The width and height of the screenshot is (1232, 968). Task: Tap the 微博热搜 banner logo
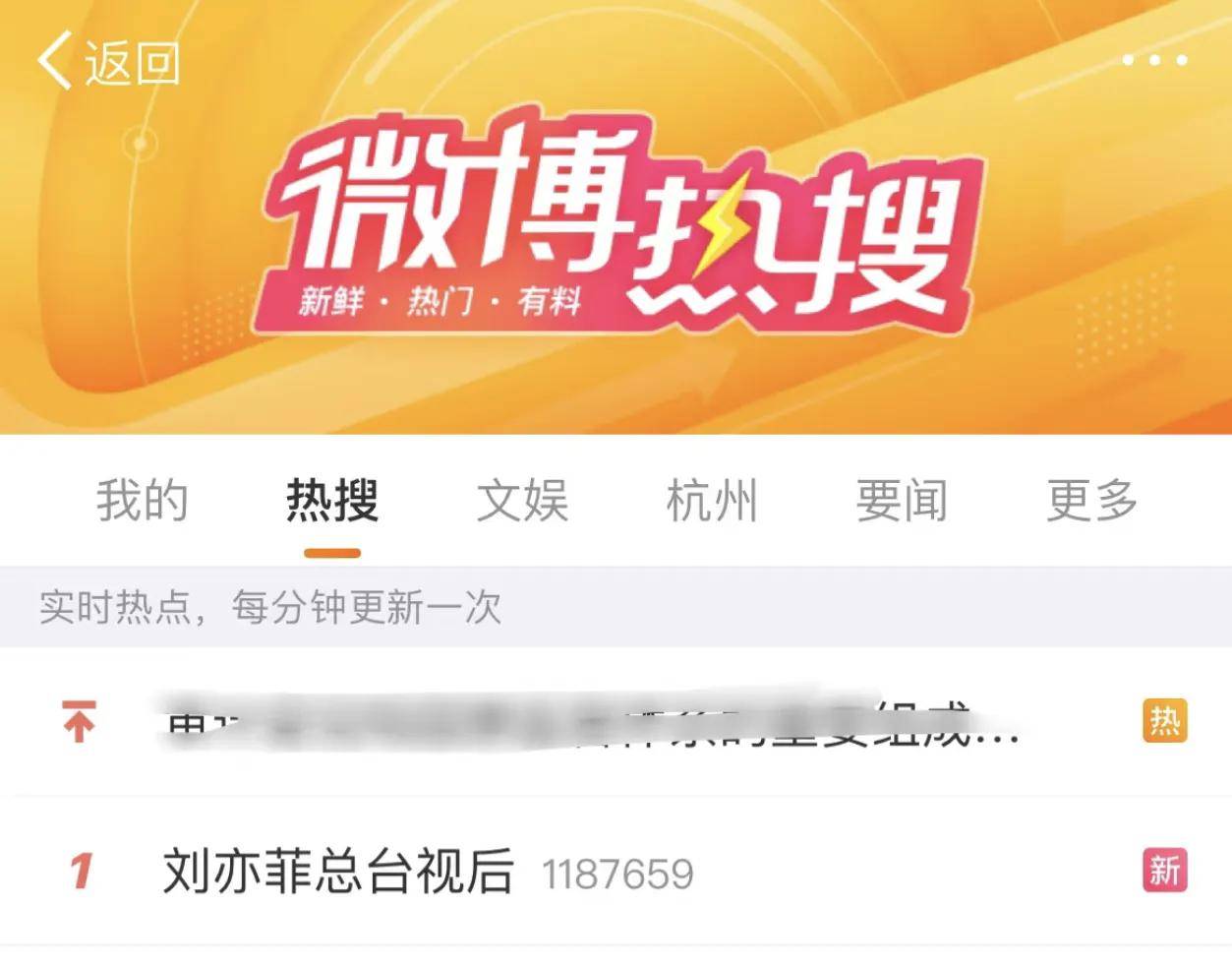point(619,228)
